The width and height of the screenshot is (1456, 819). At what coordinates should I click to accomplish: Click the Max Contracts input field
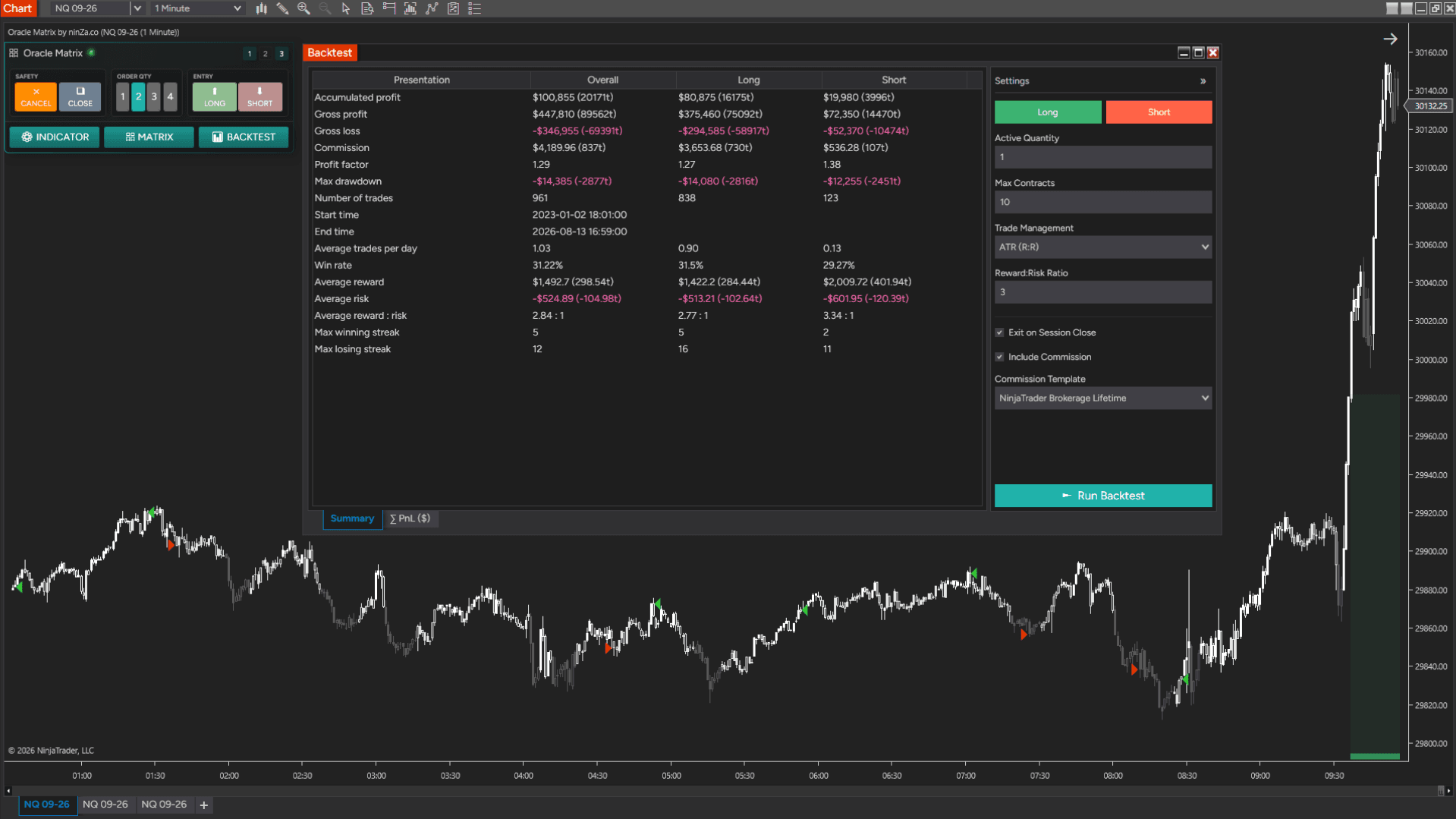pyautogui.click(x=1102, y=202)
